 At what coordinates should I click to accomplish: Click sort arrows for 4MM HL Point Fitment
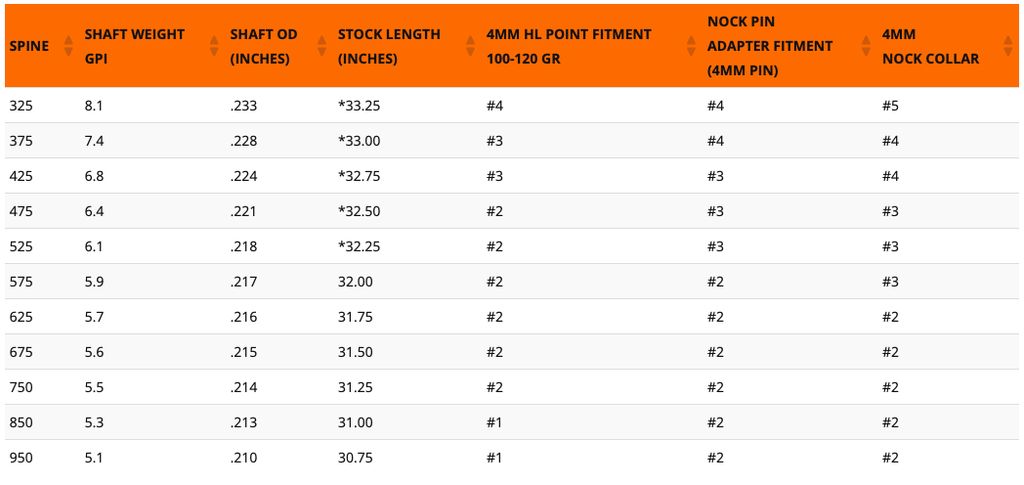coord(691,46)
